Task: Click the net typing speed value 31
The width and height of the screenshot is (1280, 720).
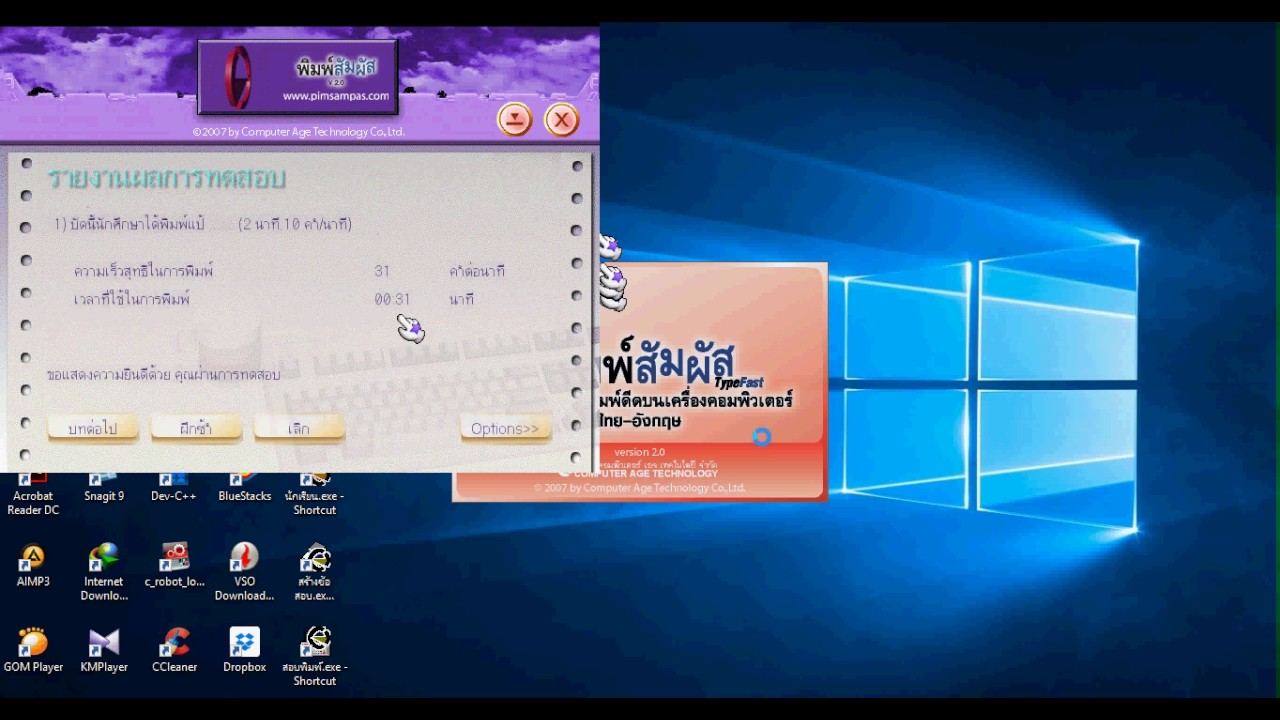Action: tap(382, 271)
